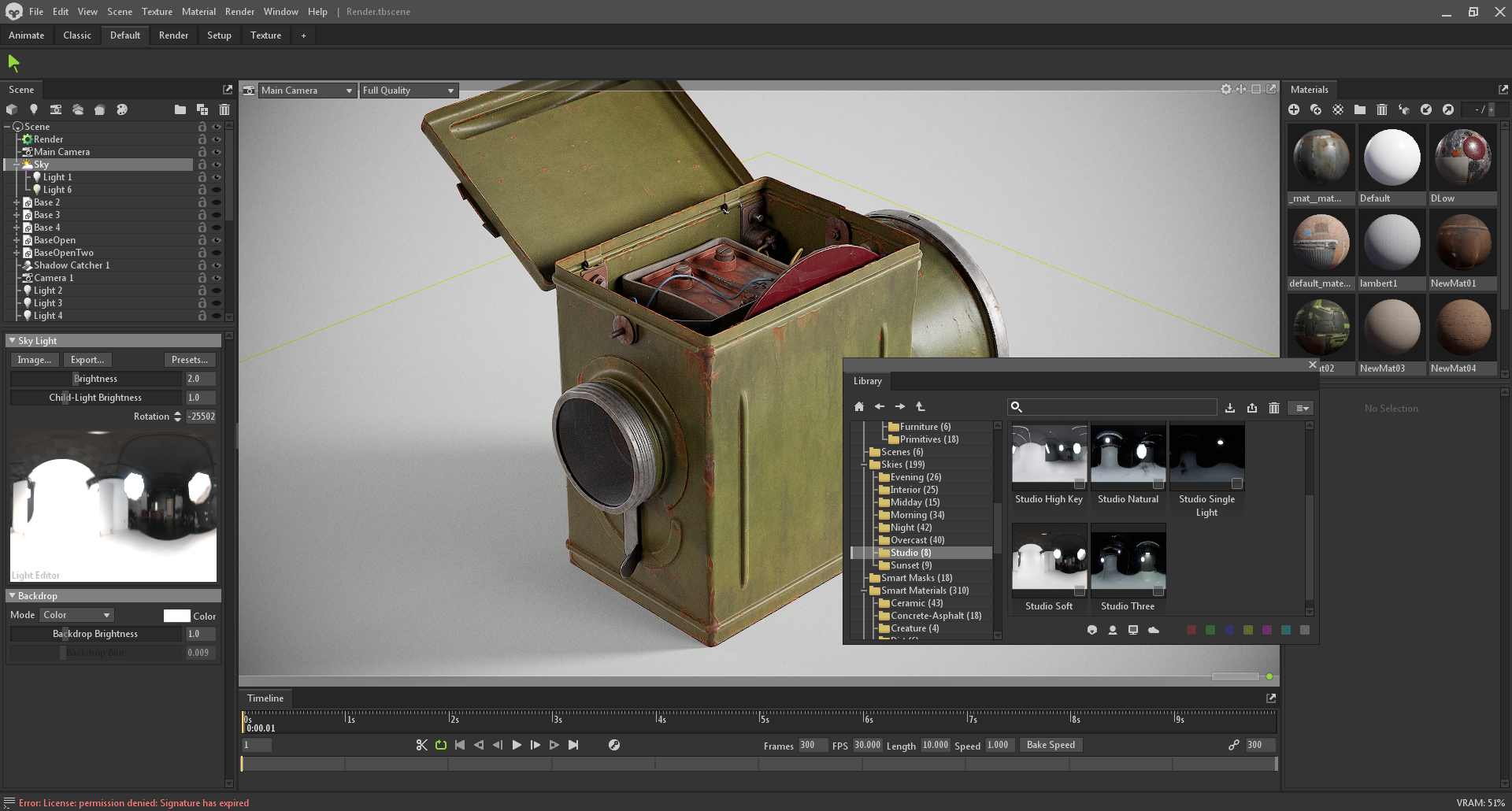Click the Presets button in Sky Light
Screen dimensions: 1512x811
(x=189, y=360)
